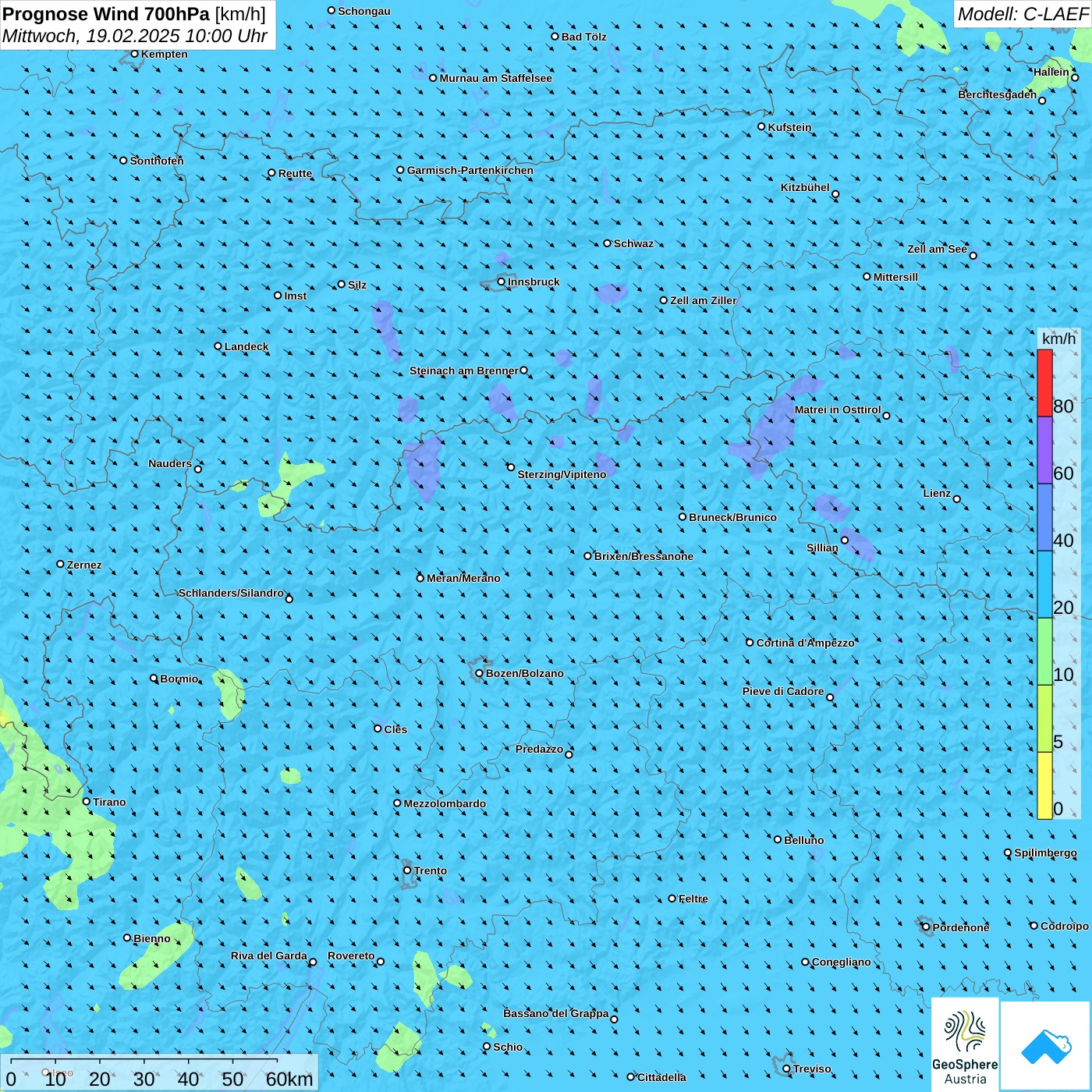Pick the blue 40–60 km/h legend swatch
Image resolution: width=1092 pixels, height=1092 pixels.
(x=1044, y=518)
